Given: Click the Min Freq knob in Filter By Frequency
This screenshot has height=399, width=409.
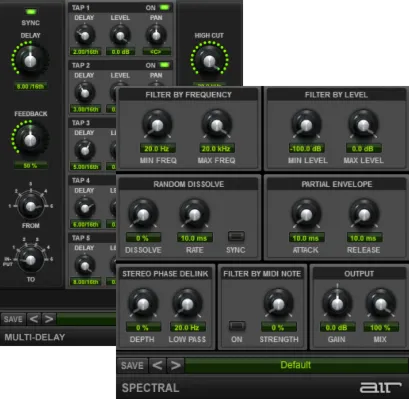Looking at the screenshot, I should point(157,125).
